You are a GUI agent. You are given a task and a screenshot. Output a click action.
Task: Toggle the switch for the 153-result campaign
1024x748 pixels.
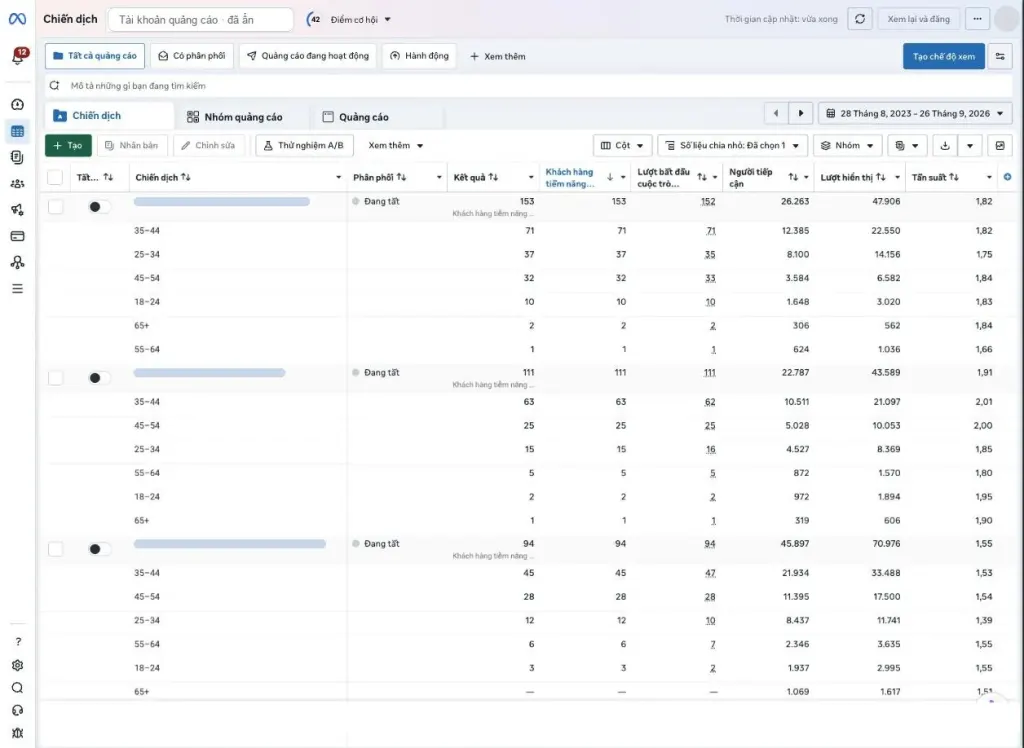pyautogui.click(x=99, y=206)
